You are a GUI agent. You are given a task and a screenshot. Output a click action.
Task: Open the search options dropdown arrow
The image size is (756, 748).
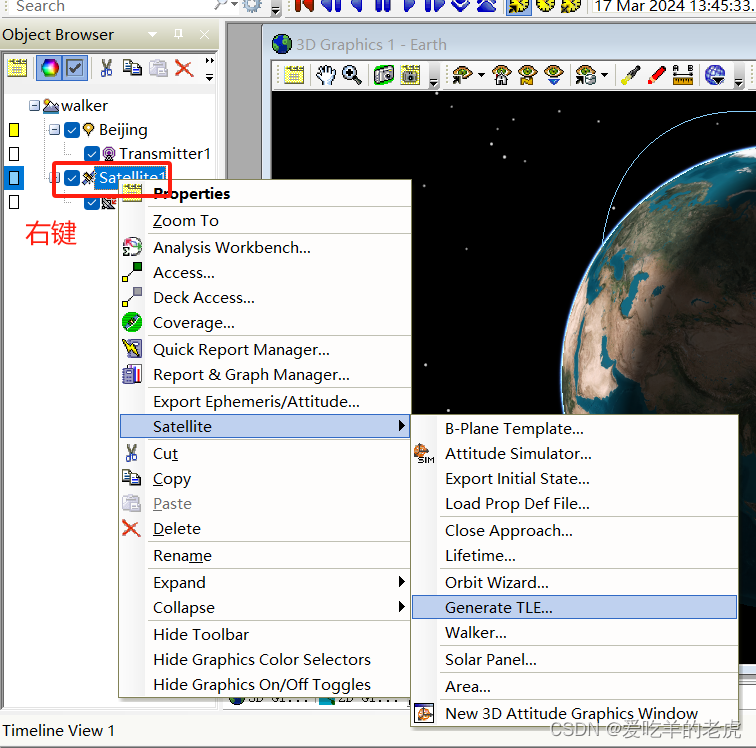[235, 4]
